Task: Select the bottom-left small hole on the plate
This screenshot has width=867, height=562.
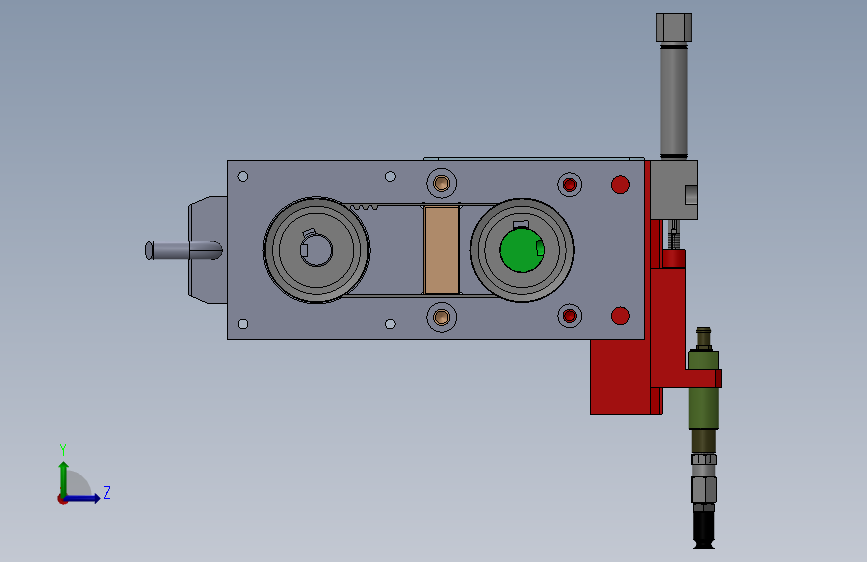Action: (242, 324)
